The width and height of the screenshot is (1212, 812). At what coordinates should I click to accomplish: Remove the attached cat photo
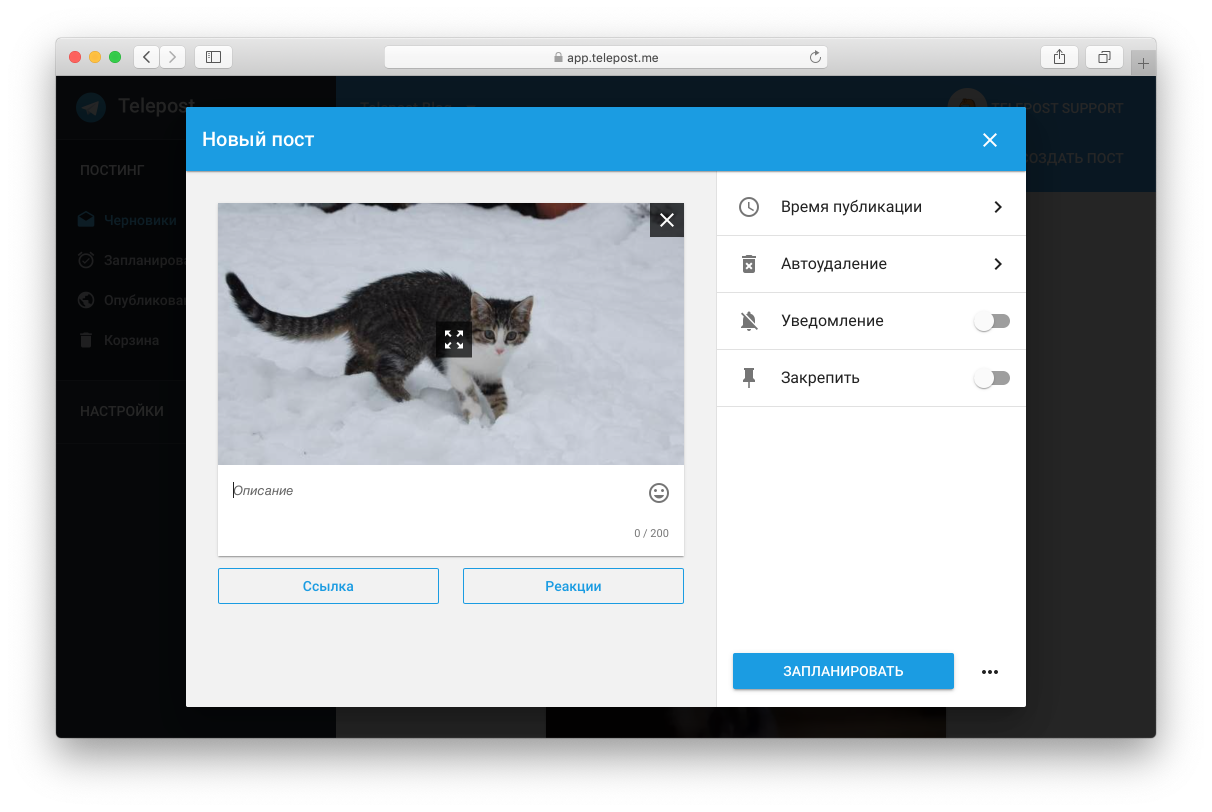(x=667, y=220)
